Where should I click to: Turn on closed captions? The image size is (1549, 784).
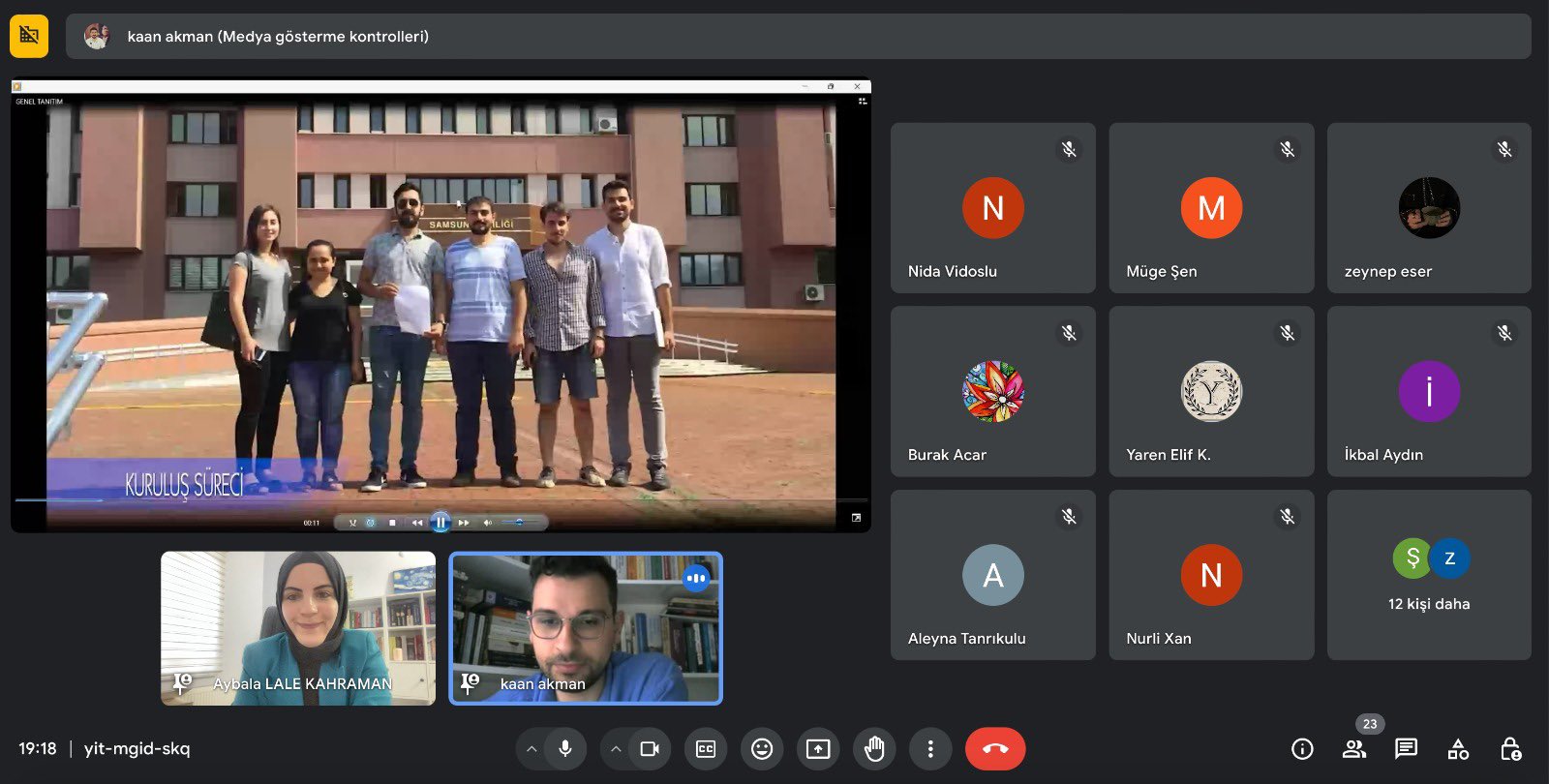tap(706, 749)
